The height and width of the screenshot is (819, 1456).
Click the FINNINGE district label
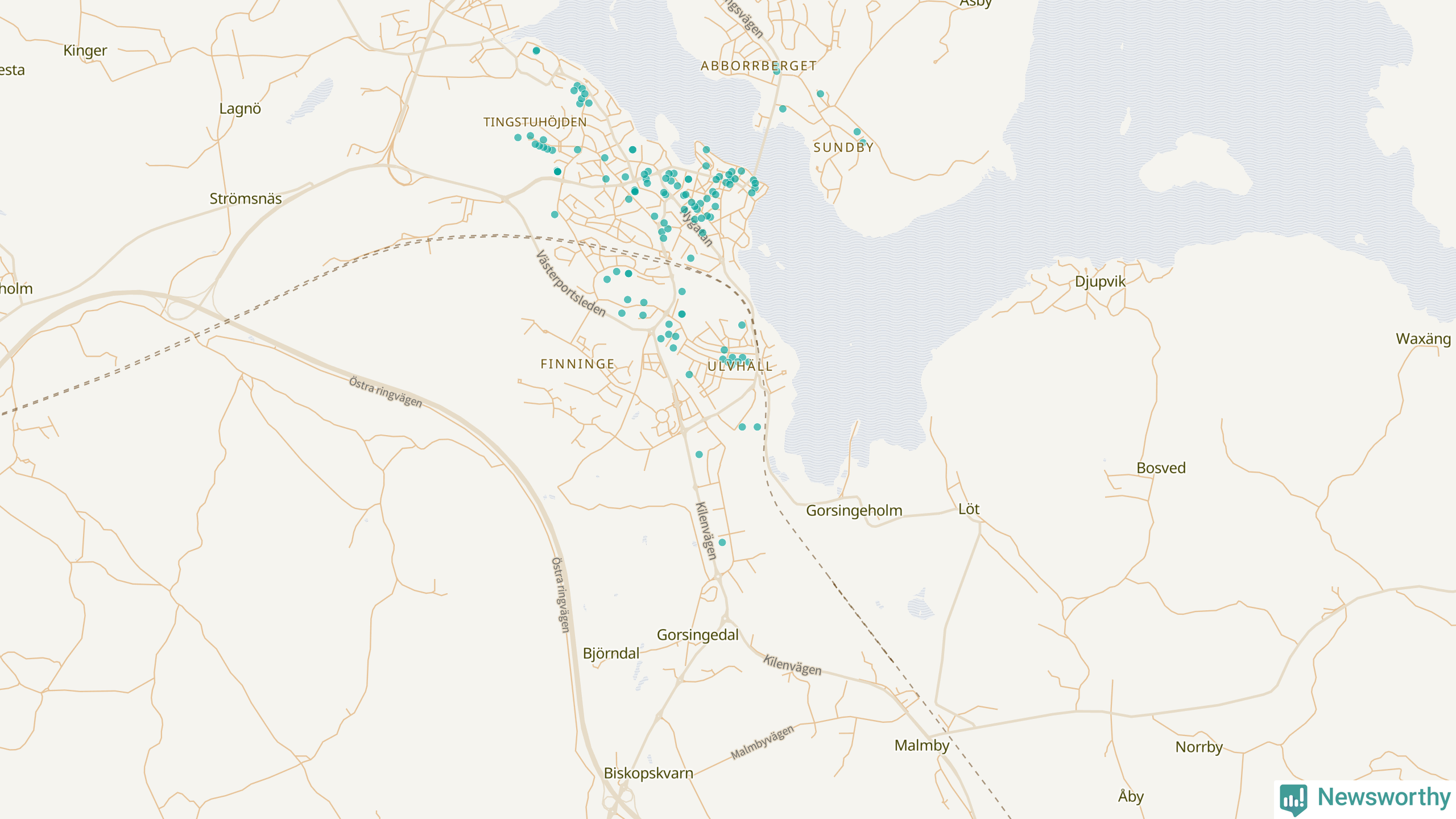(x=577, y=364)
